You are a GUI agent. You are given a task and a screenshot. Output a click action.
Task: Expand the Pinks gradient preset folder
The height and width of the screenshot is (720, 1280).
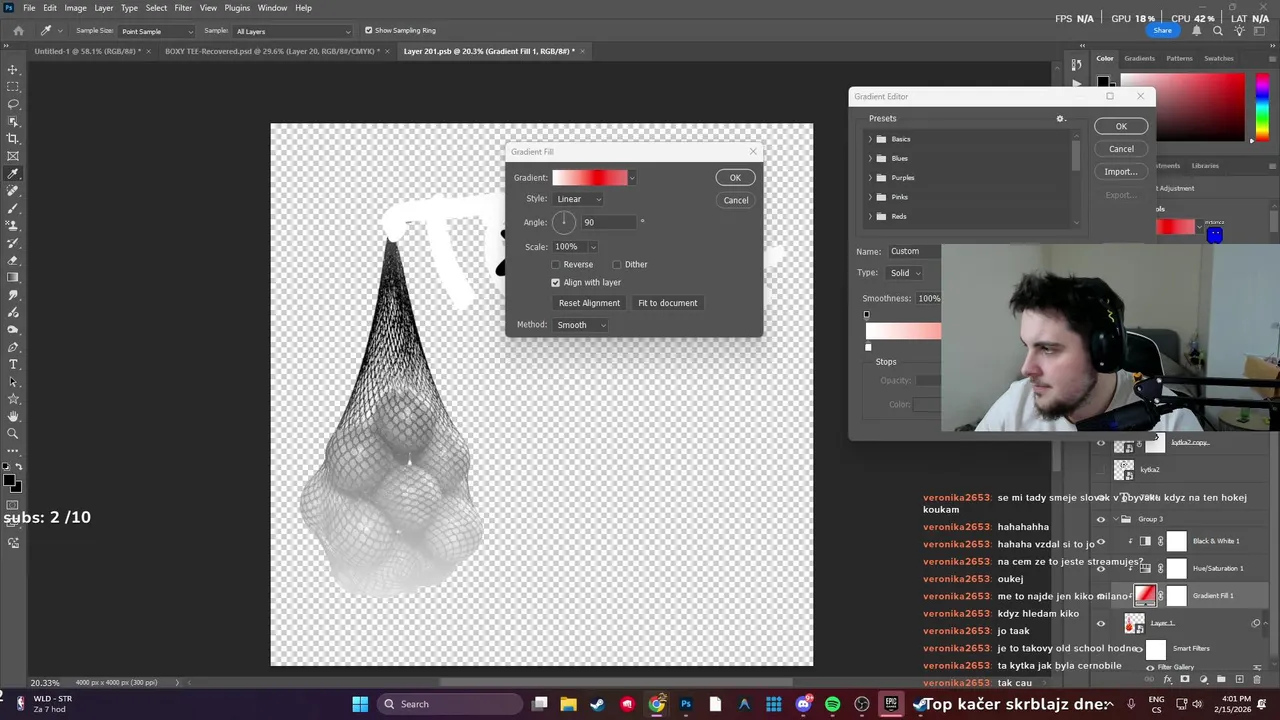click(870, 197)
